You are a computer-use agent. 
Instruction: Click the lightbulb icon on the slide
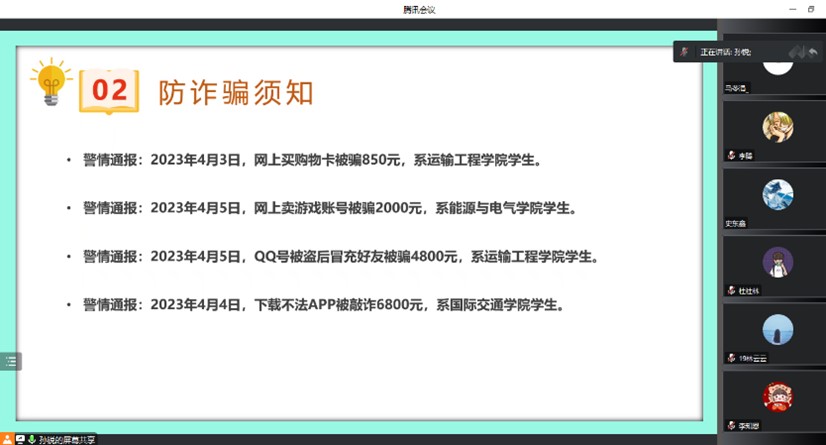pyautogui.click(x=50, y=81)
